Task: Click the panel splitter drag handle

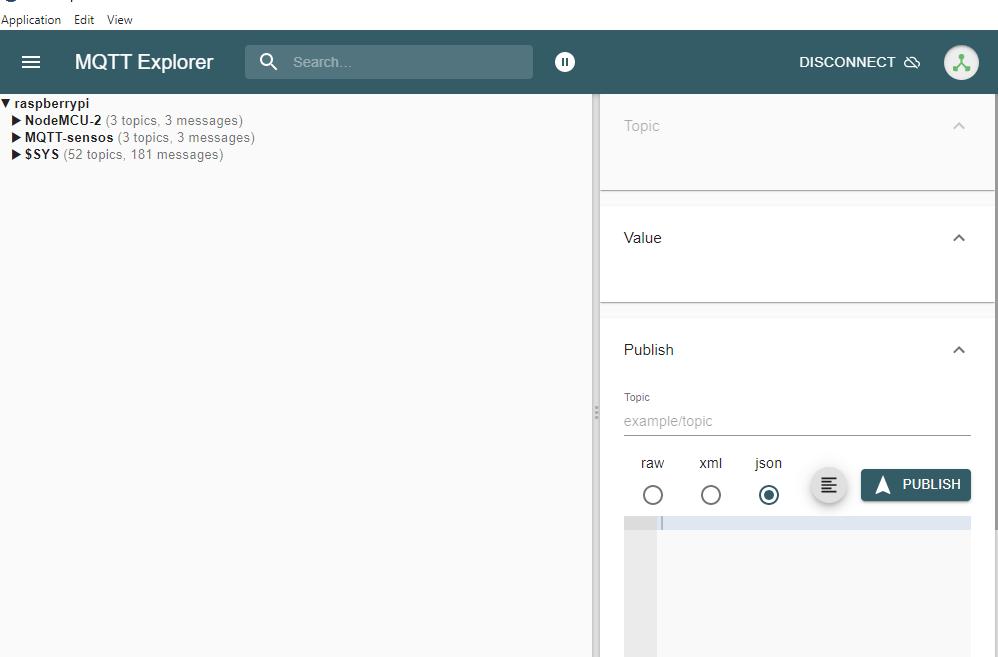Action: tap(596, 413)
